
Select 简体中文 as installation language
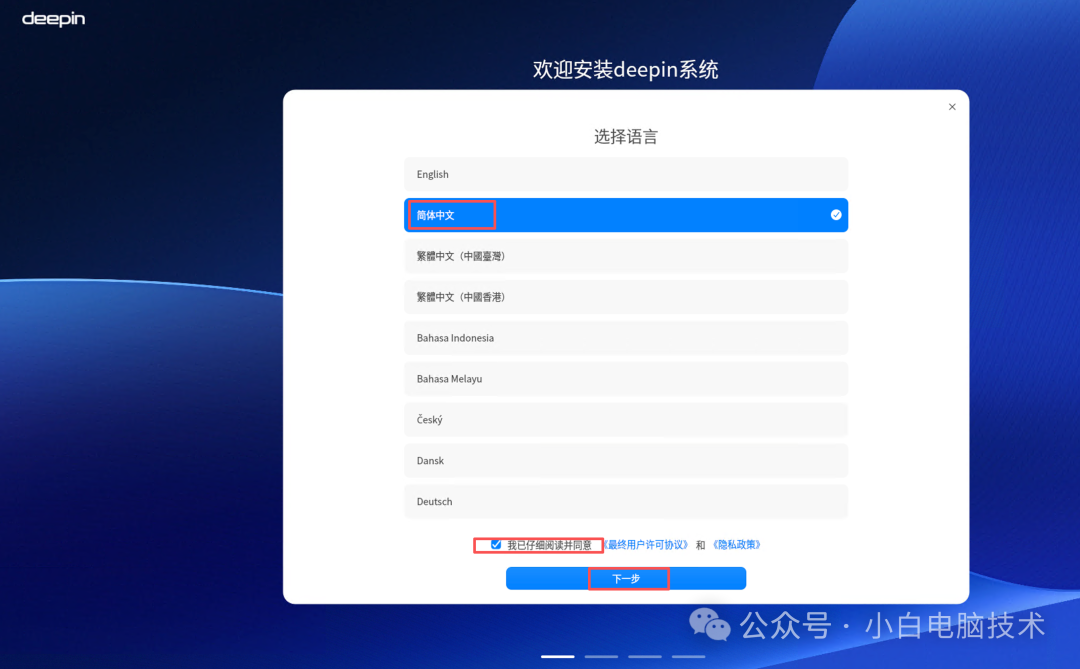(x=626, y=214)
